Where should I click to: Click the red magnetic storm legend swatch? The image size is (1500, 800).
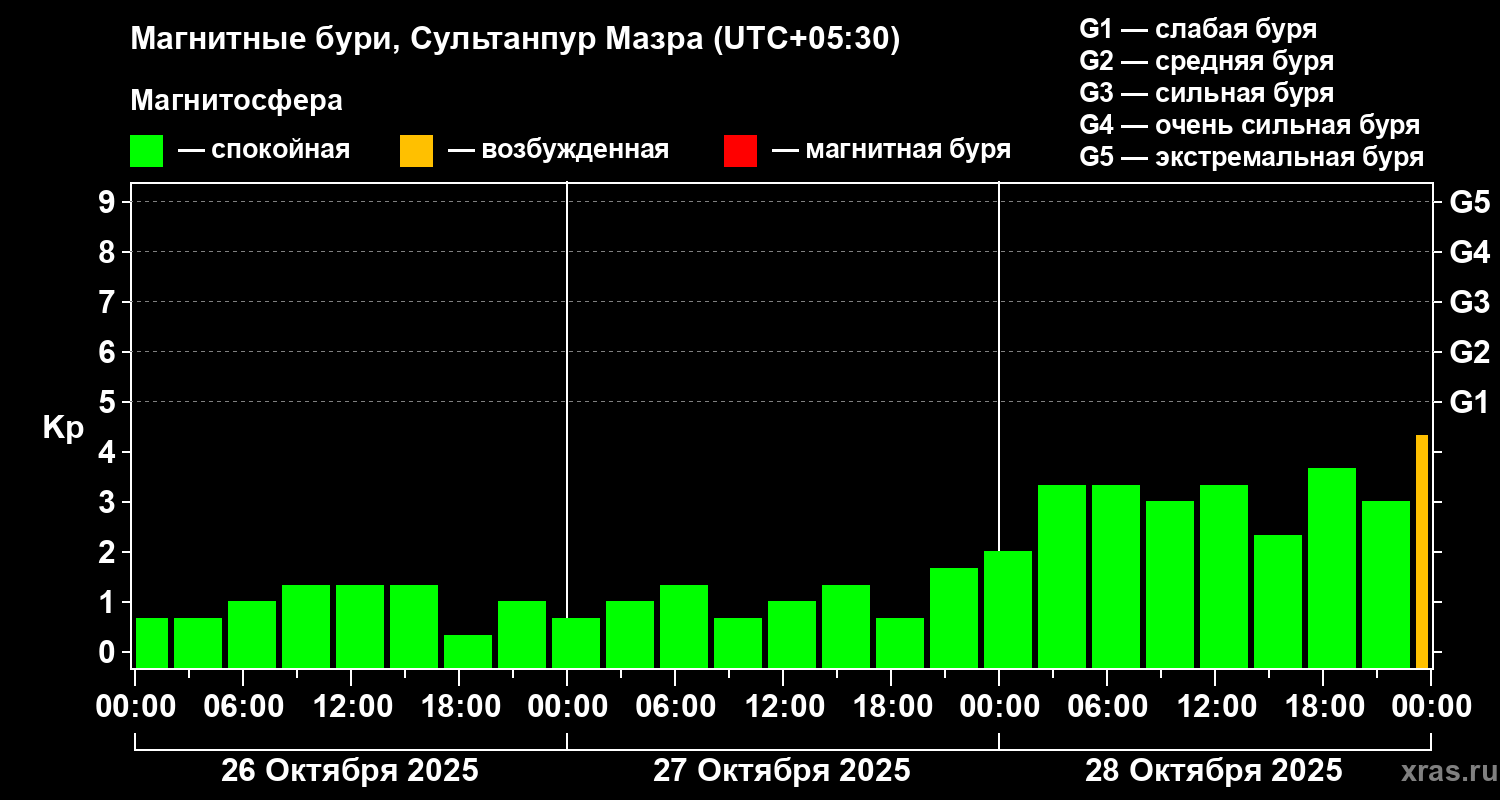point(741,151)
